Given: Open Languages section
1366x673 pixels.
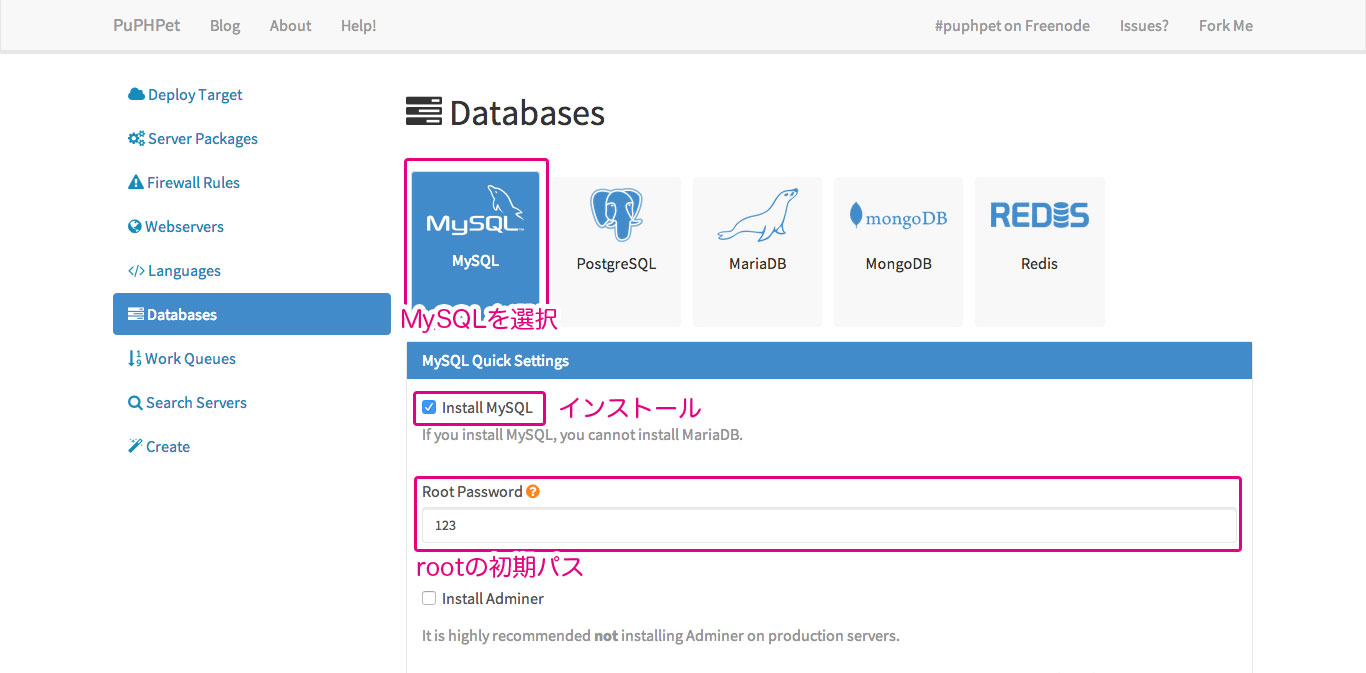Looking at the screenshot, I should click(184, 271).
